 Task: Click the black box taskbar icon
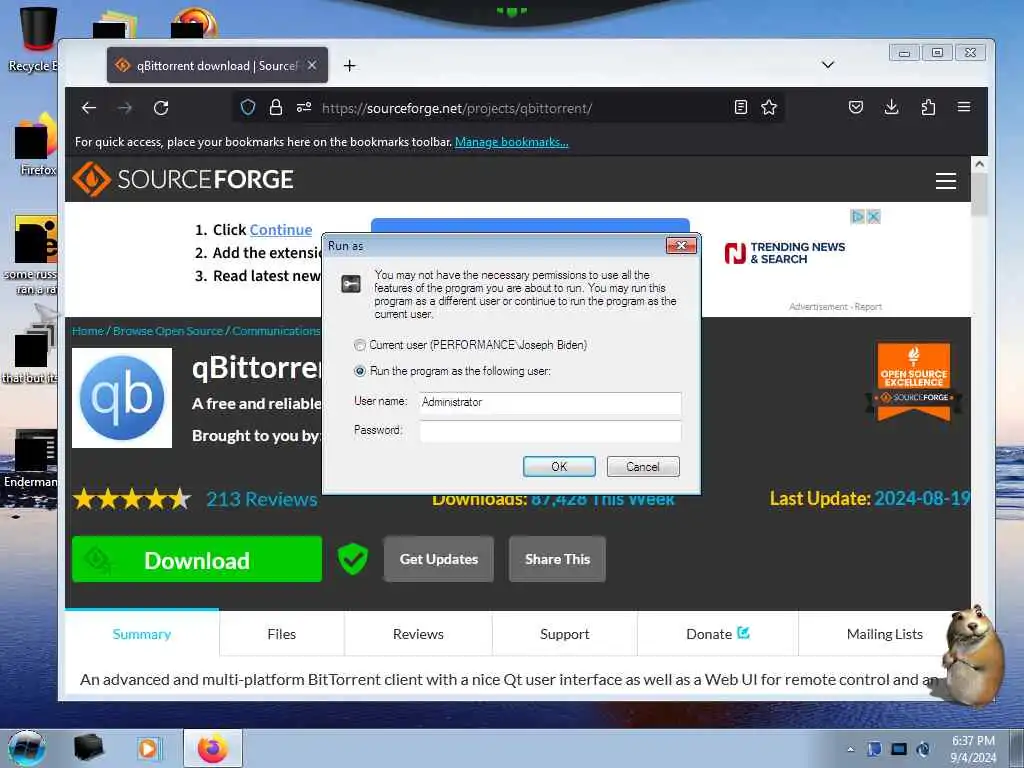(x=88, y=748)
